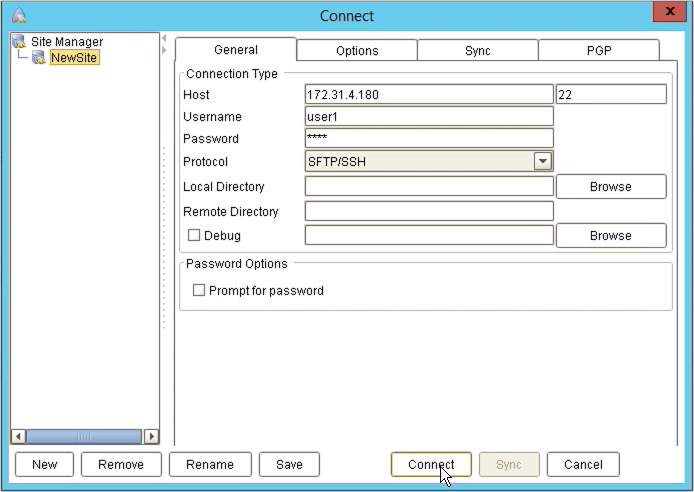
Task: Open the Sync tab
Action: click(x=478, y=50)
